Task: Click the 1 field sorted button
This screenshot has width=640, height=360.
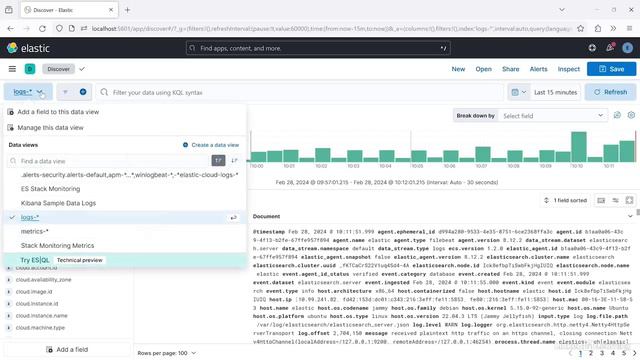Action: click(x=565, y=200)
